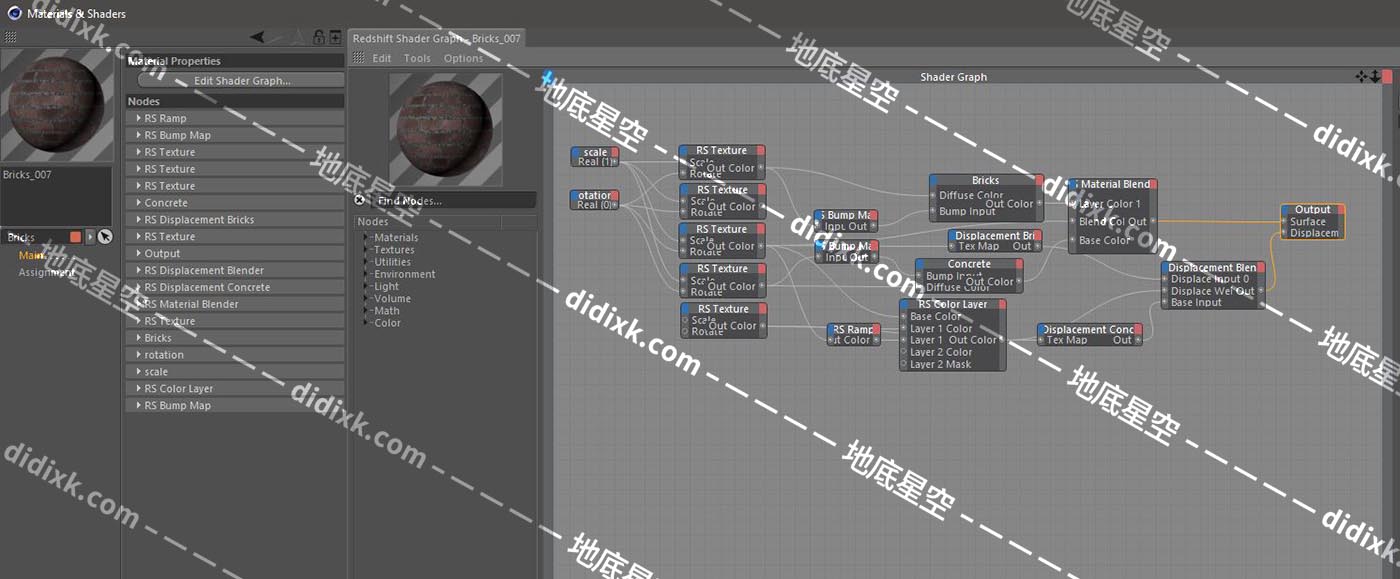Expand the Textures category in node tree
Image resolution: width=1400 pixels, height=579 pixels.
coord(367,250)
